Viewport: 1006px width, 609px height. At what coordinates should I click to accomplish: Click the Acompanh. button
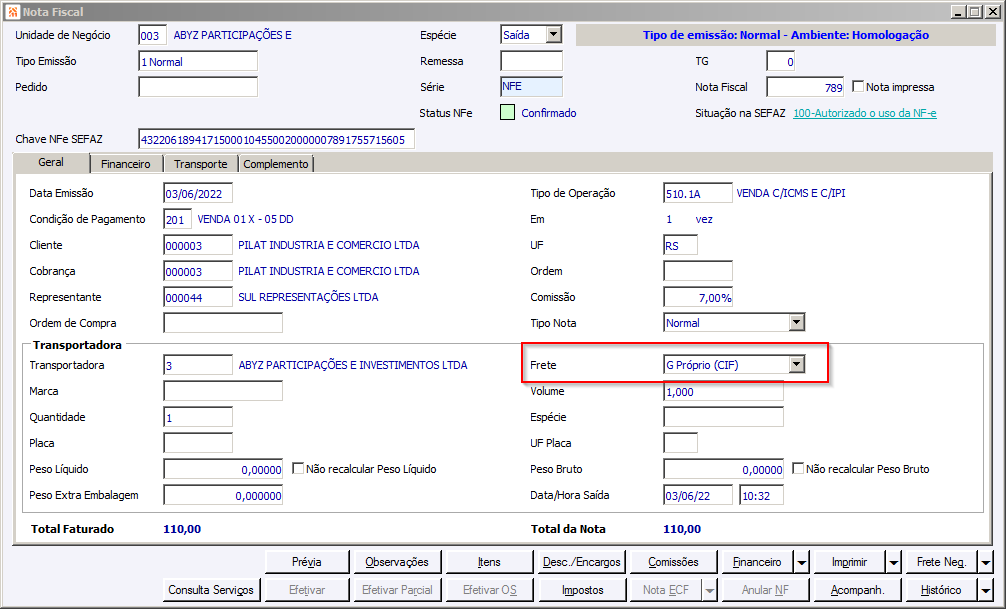coord(857,590)
